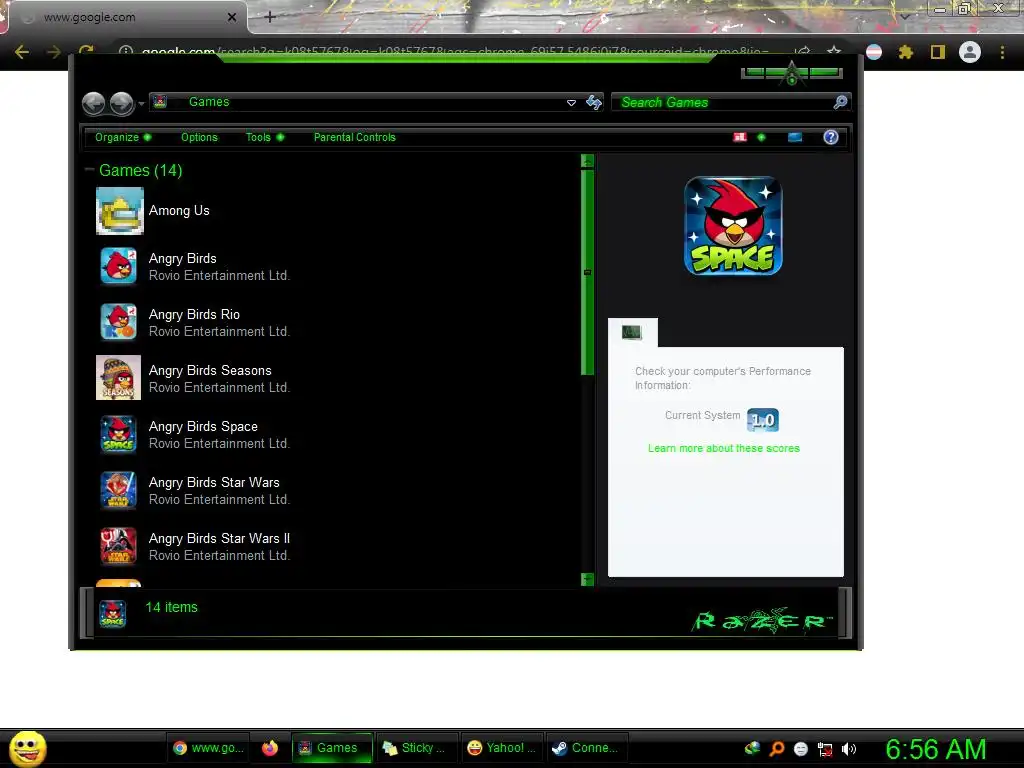Toggle the preview pane icon
Screen dimensions: 1024x768
pos(795,137)
